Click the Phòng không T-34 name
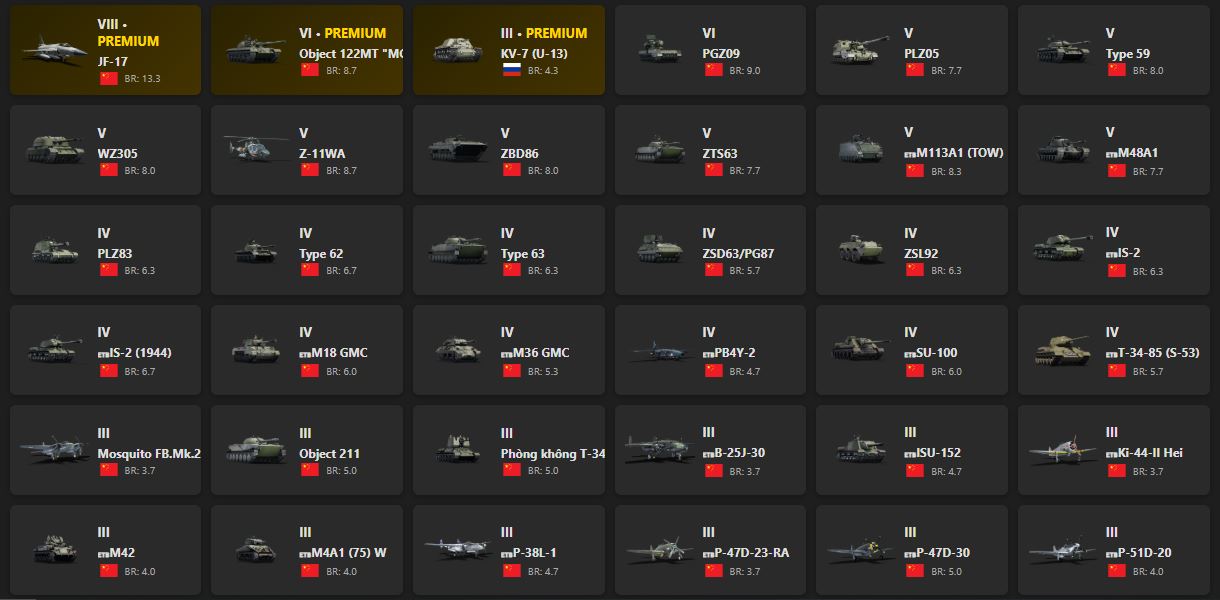1220x600 pixels. coord(553,454)
